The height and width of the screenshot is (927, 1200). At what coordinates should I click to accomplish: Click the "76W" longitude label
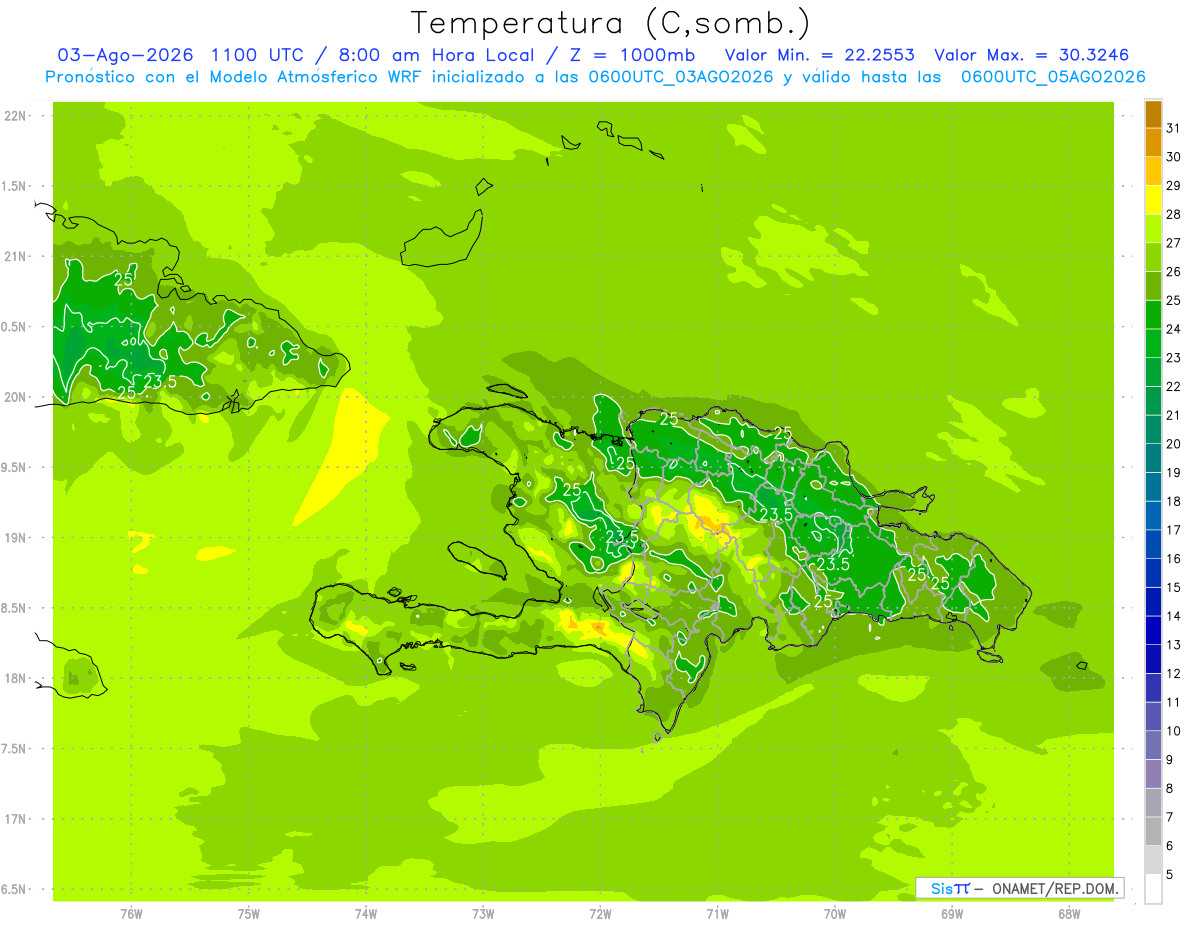tap(131, 913)
